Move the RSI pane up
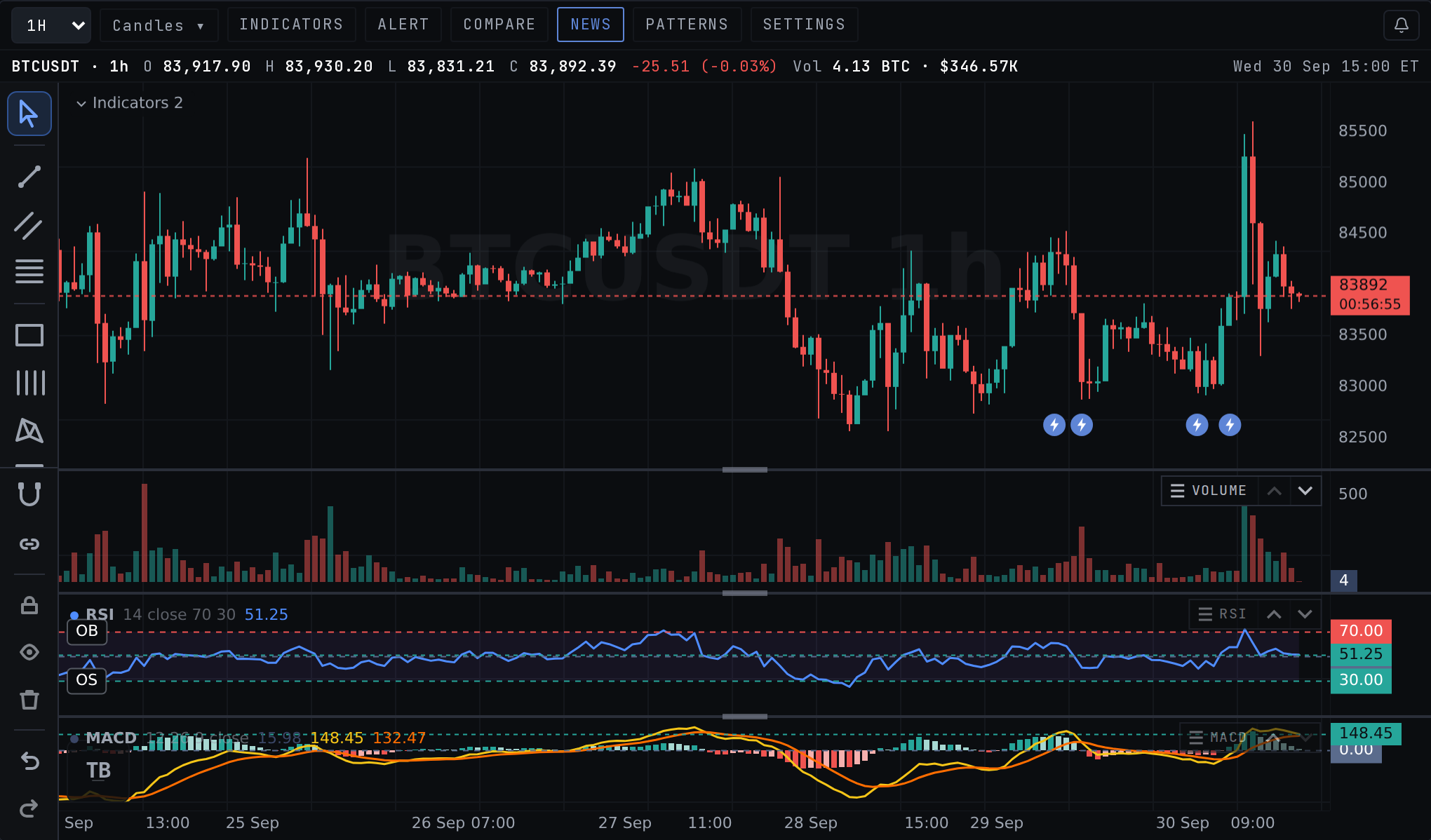 (x=1274, y=614)
